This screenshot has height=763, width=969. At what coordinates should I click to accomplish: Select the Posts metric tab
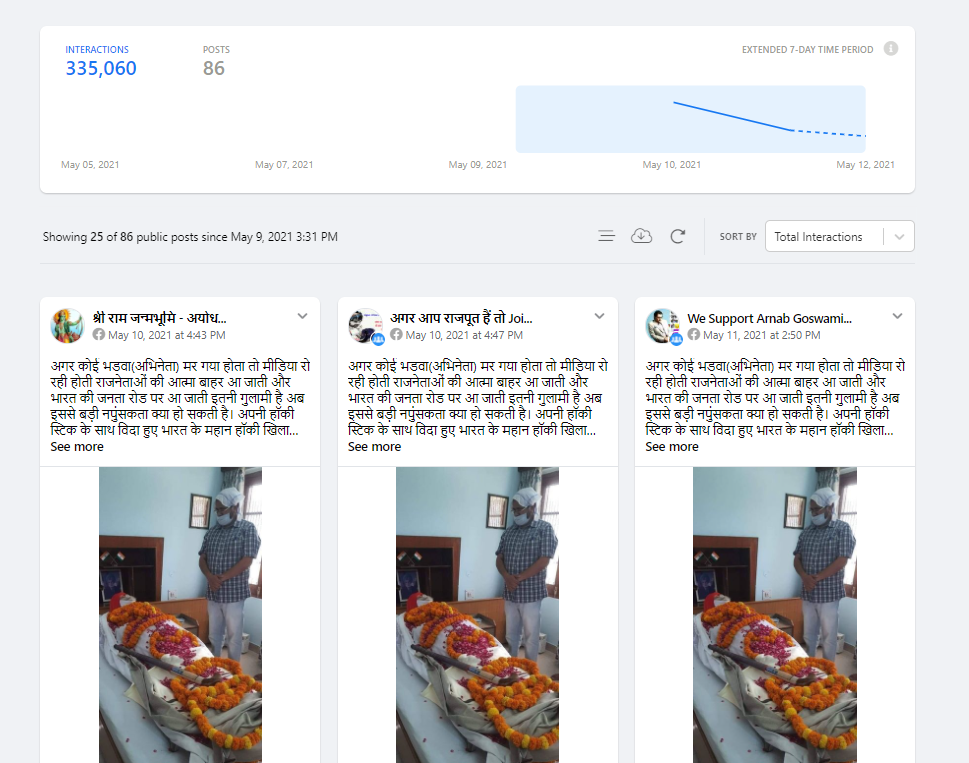(215, 60)
